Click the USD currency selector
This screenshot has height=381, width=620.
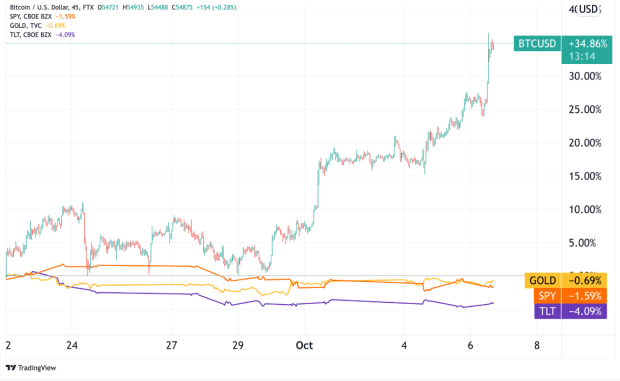click(x=588, y=9)
